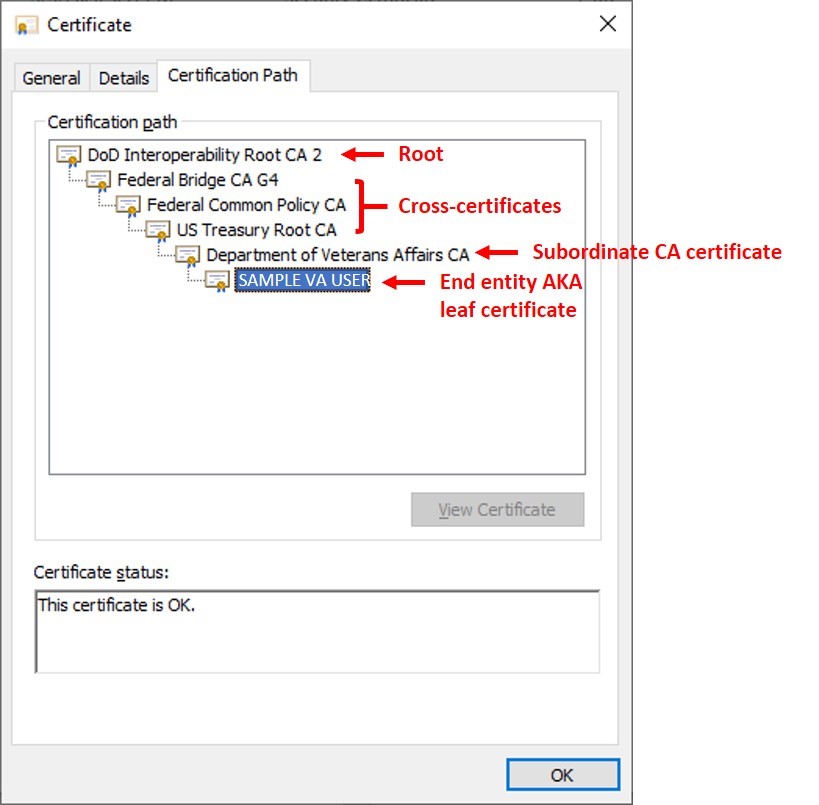Click the Federal Bridge CA G4 certificate icon
The height and width of the screenshot is (805, 819).
pos(99,181)
